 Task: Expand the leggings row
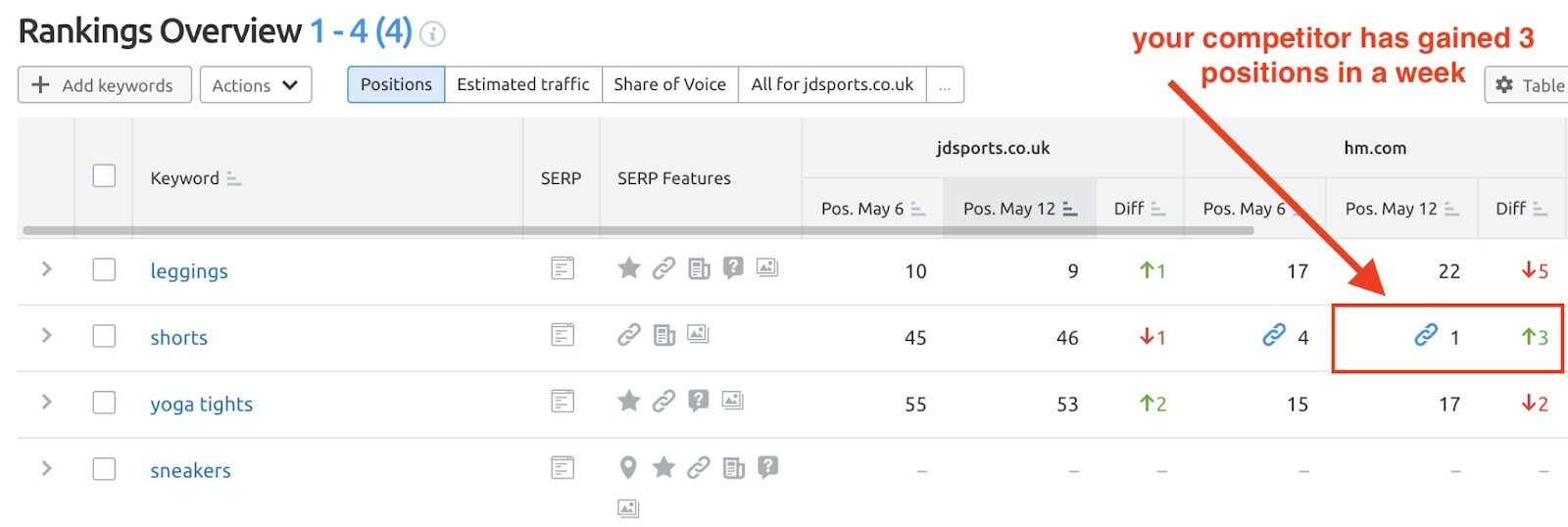click(46, 268)
